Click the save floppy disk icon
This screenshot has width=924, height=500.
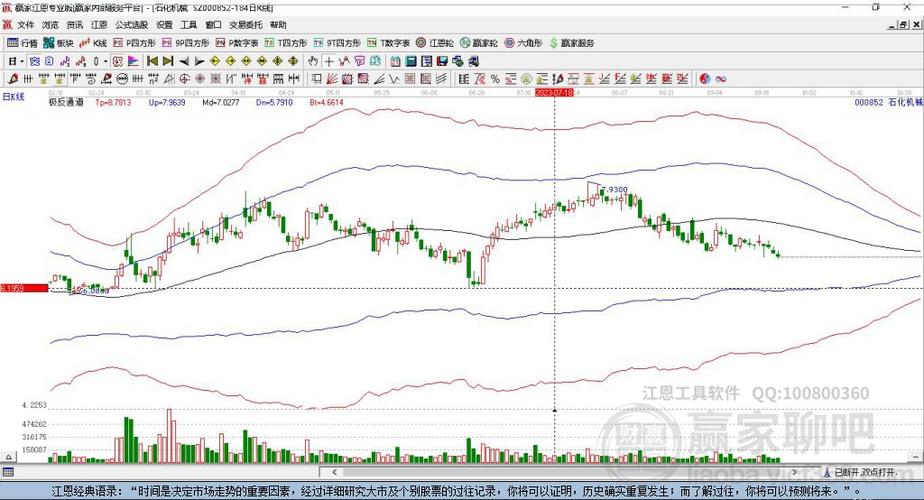[443, 61]
